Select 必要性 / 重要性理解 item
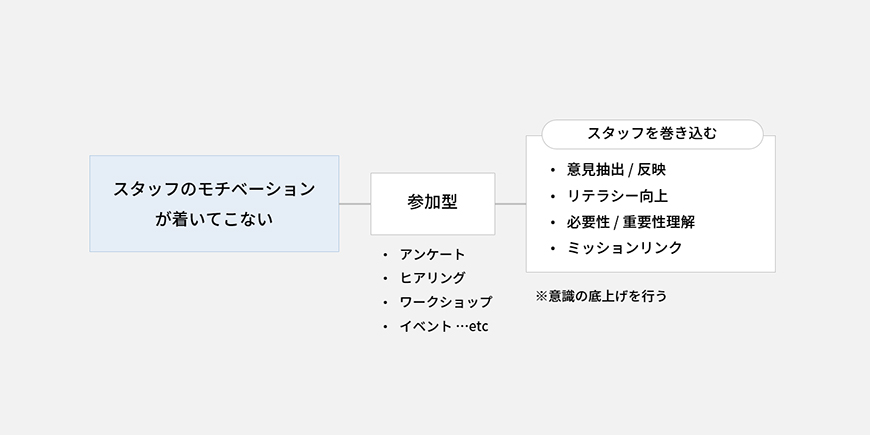 (x=630, y=222)
